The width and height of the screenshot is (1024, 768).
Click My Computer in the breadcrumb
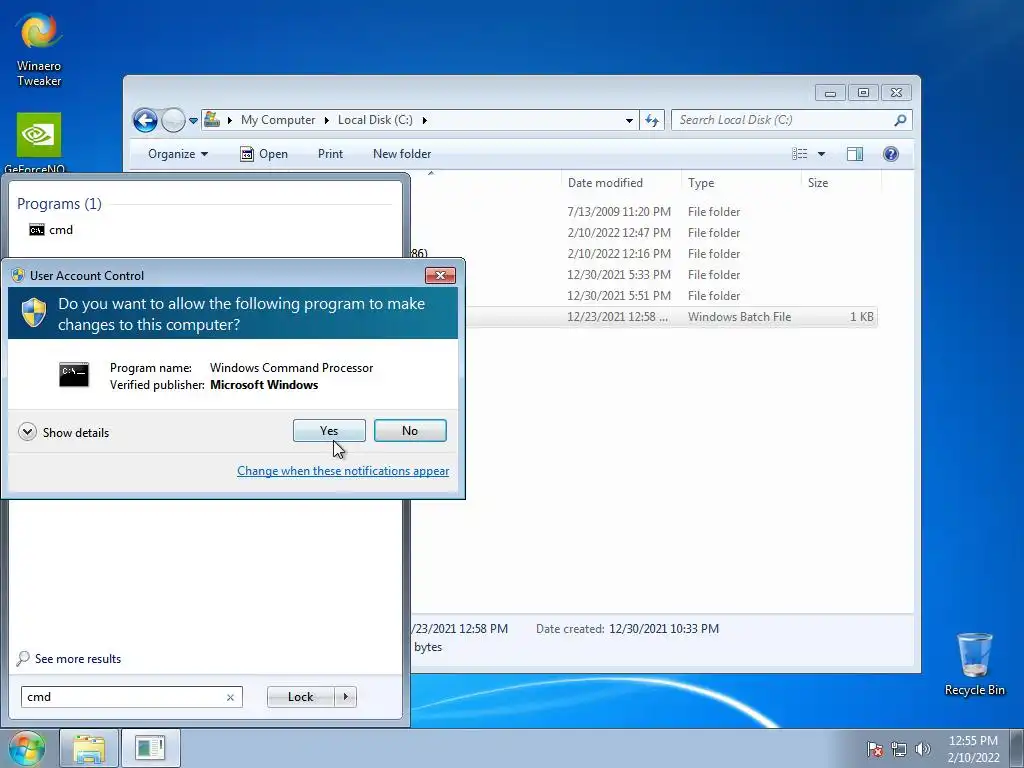(x=278, y=120)
